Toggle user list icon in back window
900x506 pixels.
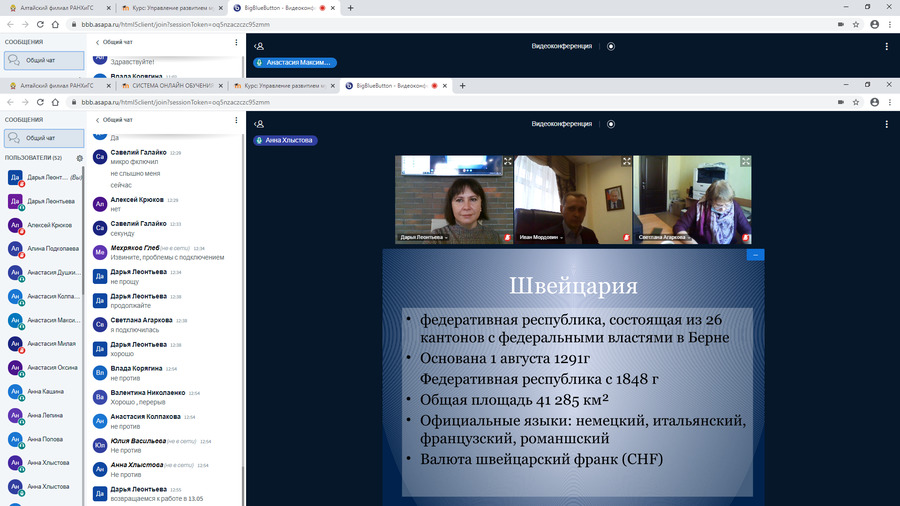pyautogui.click(x=259, y=46)
